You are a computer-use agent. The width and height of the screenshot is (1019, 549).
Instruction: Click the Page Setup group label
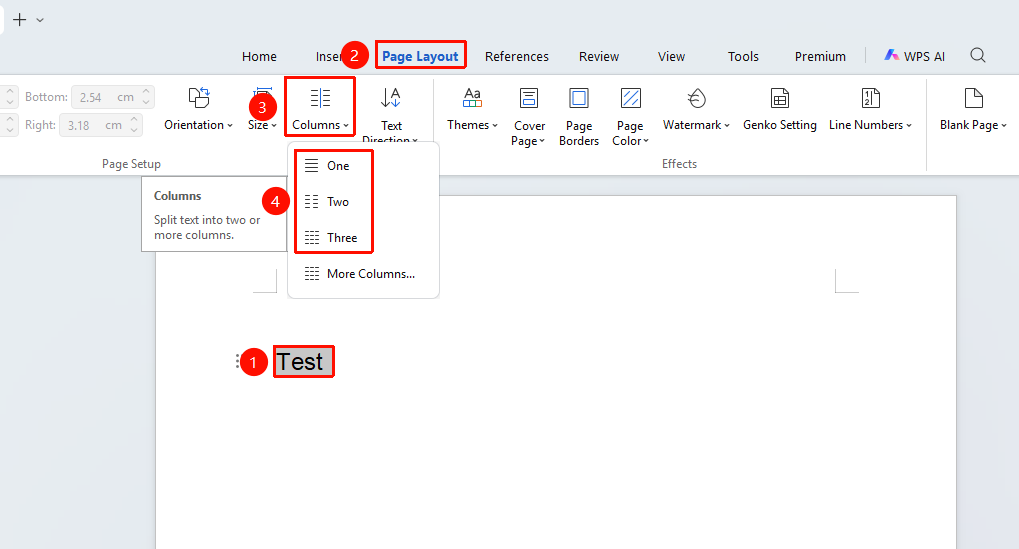[131, 164]
